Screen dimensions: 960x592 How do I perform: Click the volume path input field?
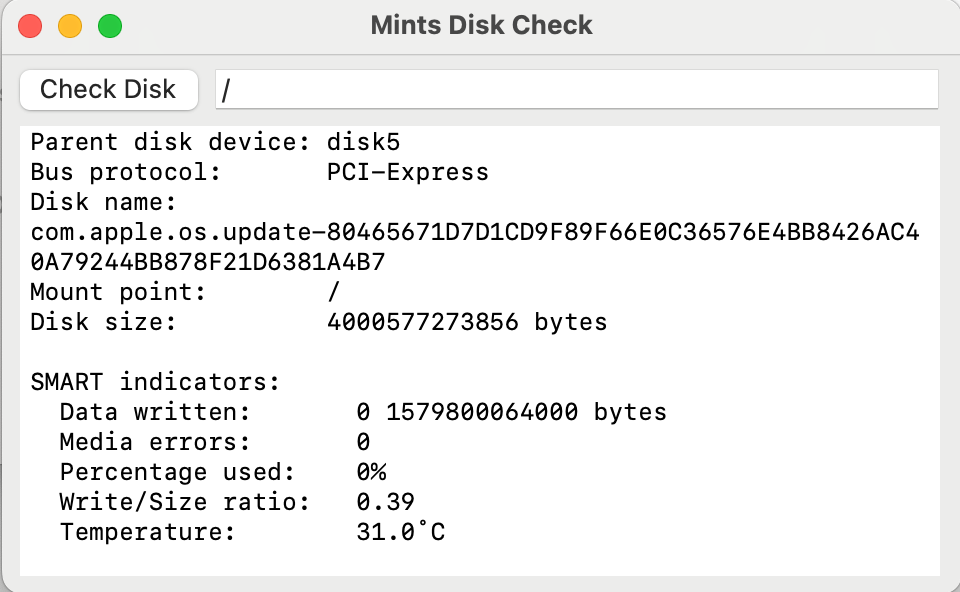tap(576, 90)
